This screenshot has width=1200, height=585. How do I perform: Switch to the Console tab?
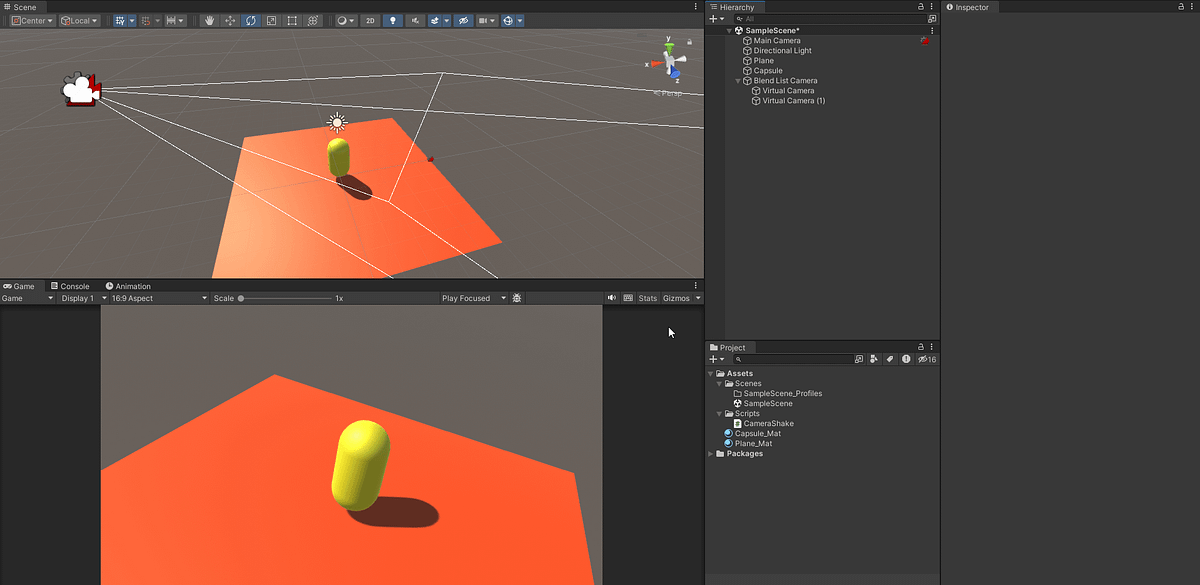click(x=70, y=285)
